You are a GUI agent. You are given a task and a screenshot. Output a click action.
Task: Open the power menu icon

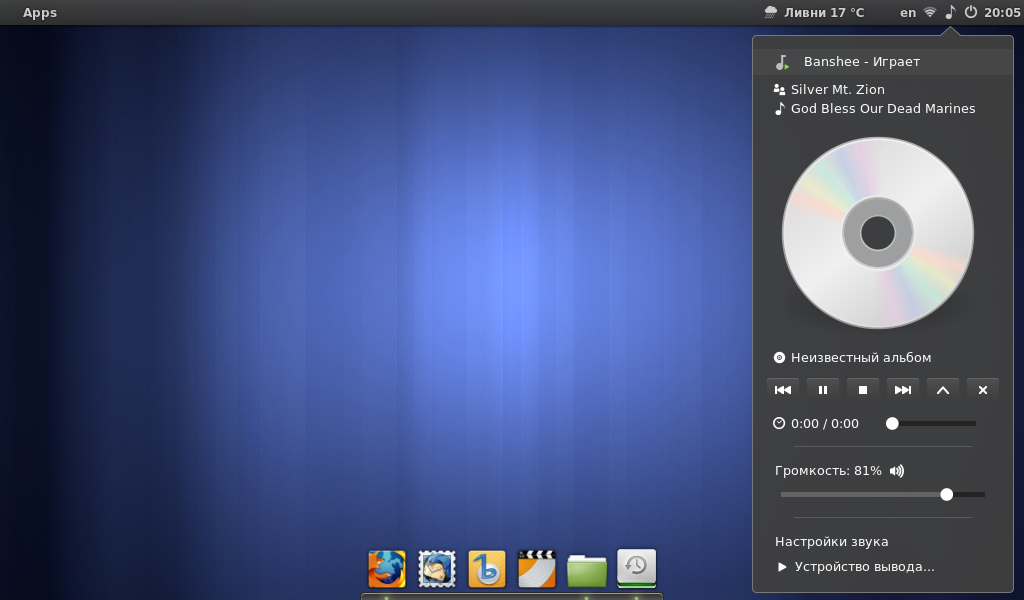[970, 12]
